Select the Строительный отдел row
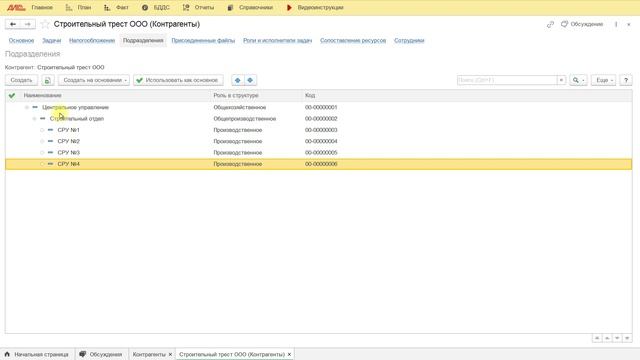The height and width of the screenshot is (360, 640). 318,119
